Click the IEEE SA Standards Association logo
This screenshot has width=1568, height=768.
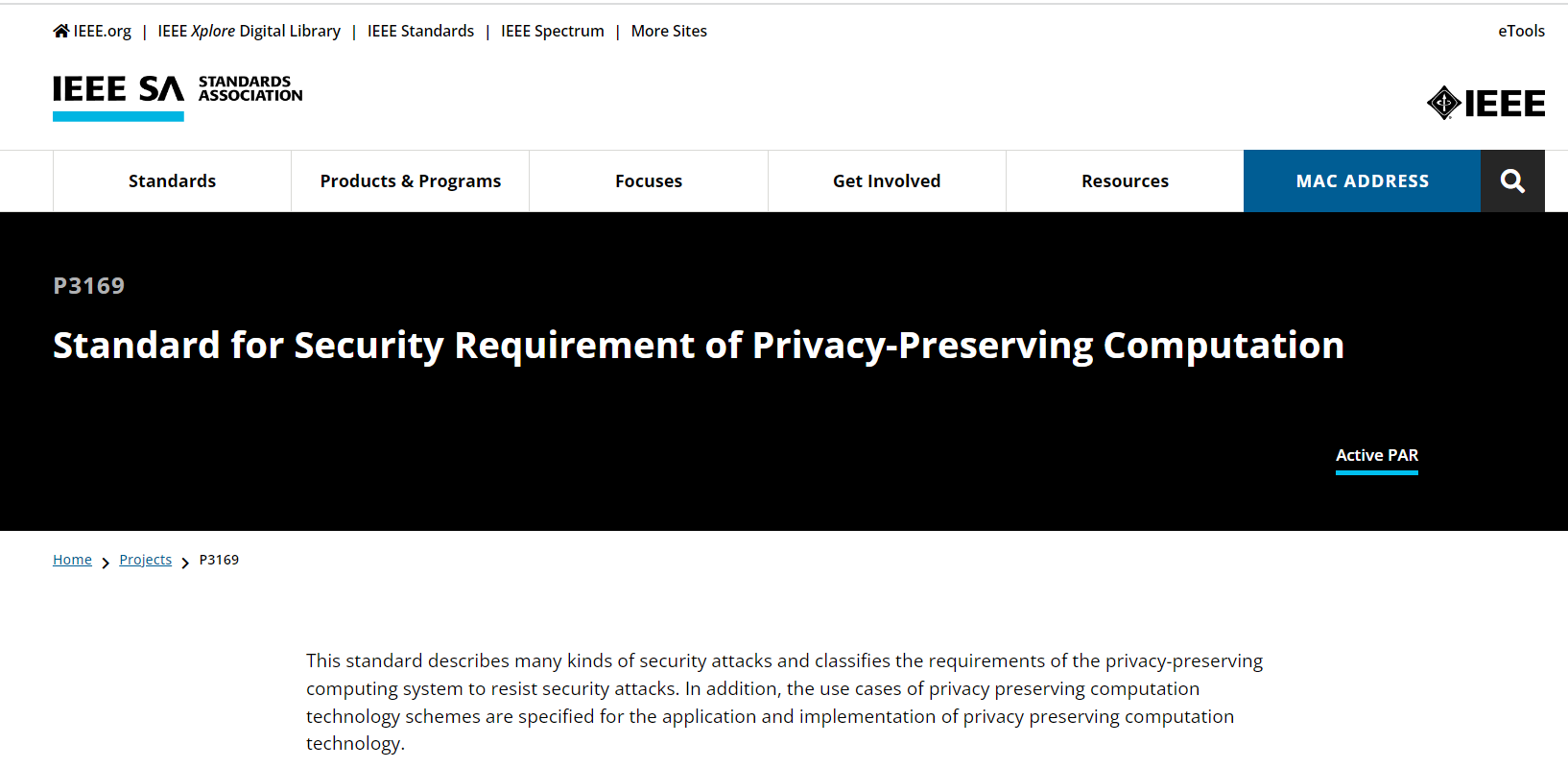(178, 97)
